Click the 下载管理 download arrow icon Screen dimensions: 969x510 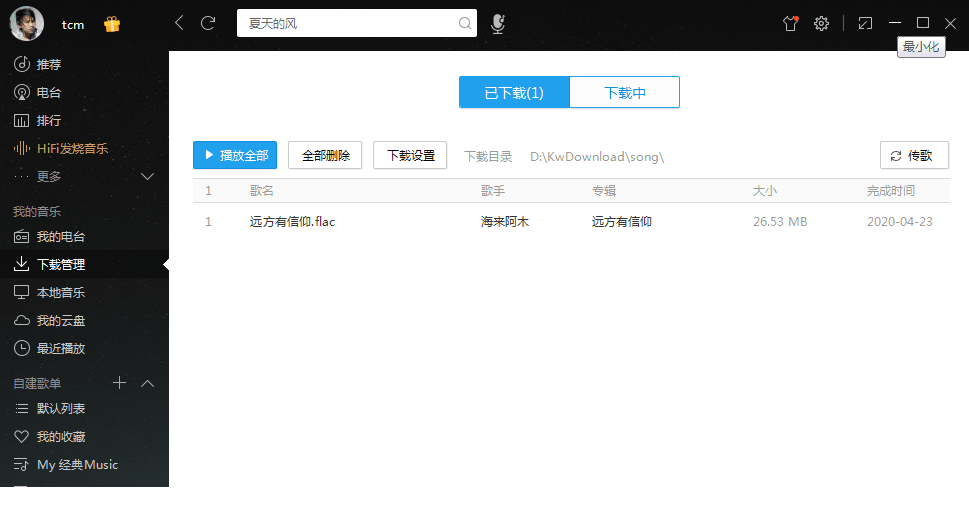point(22,264)
